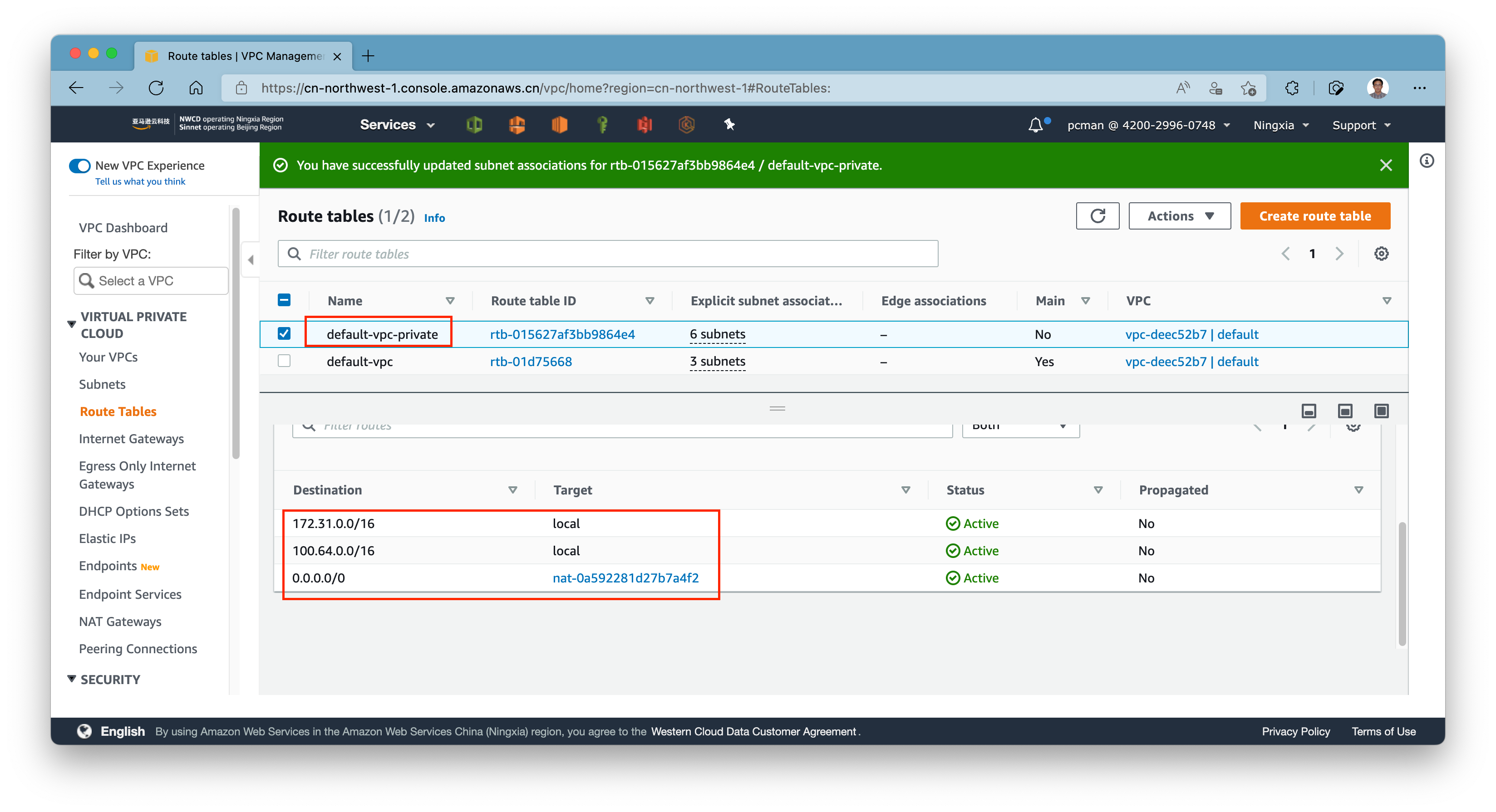Open the Services dropdown menu

coord(397,125)
